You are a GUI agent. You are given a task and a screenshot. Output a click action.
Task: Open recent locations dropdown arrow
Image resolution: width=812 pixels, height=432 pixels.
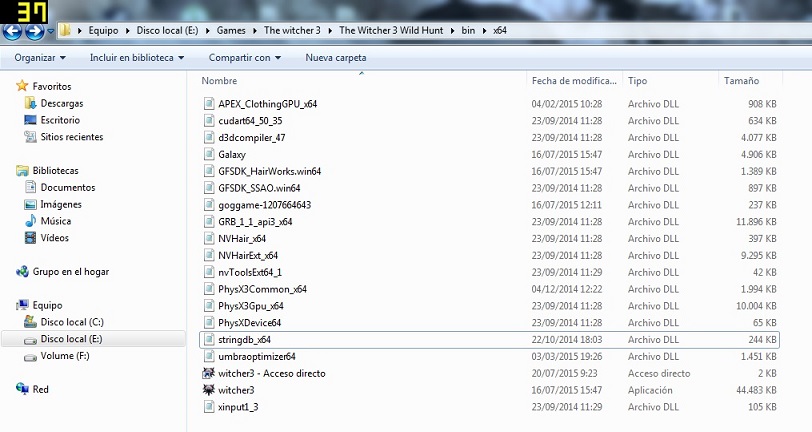[x=51, y=31]
